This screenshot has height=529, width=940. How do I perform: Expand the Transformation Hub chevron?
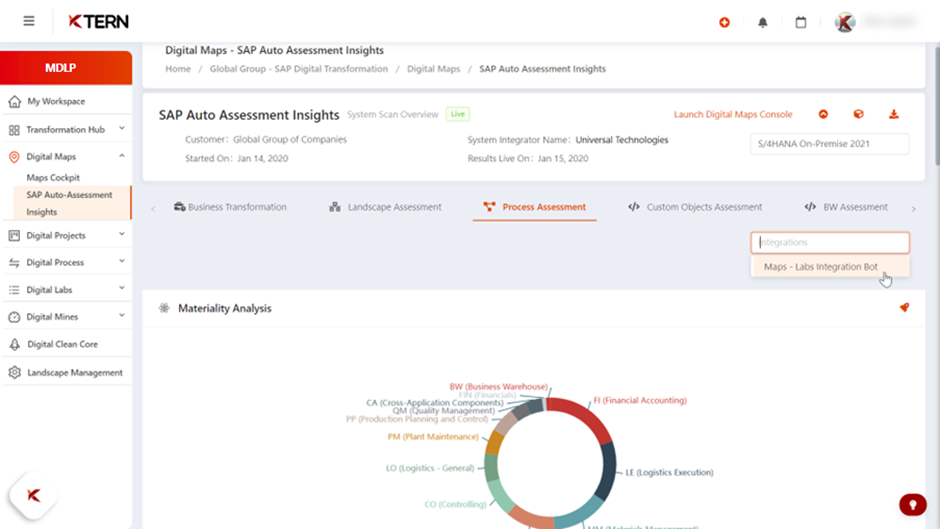click(122, 128)
